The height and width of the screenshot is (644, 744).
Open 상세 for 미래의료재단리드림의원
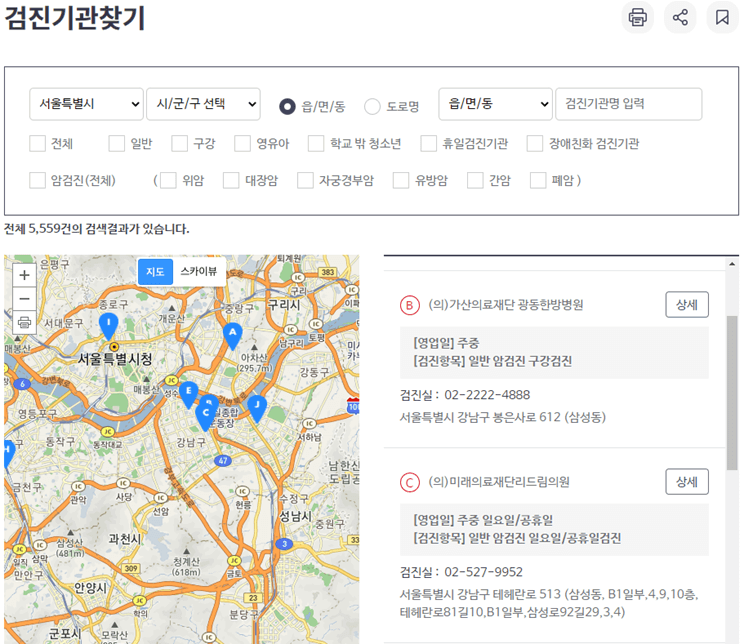coord(687,482)
